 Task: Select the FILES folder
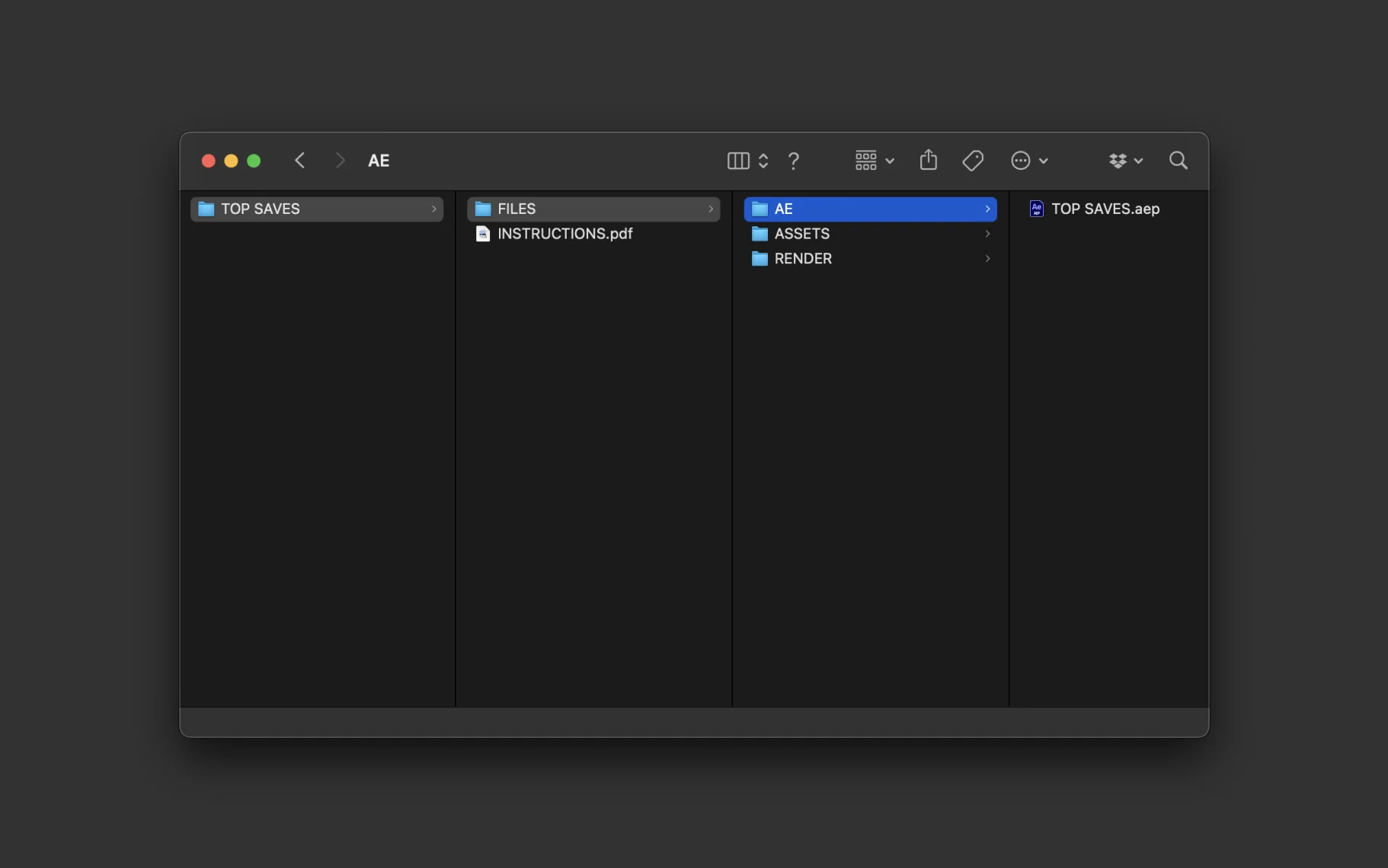click(x=517, y=209)
